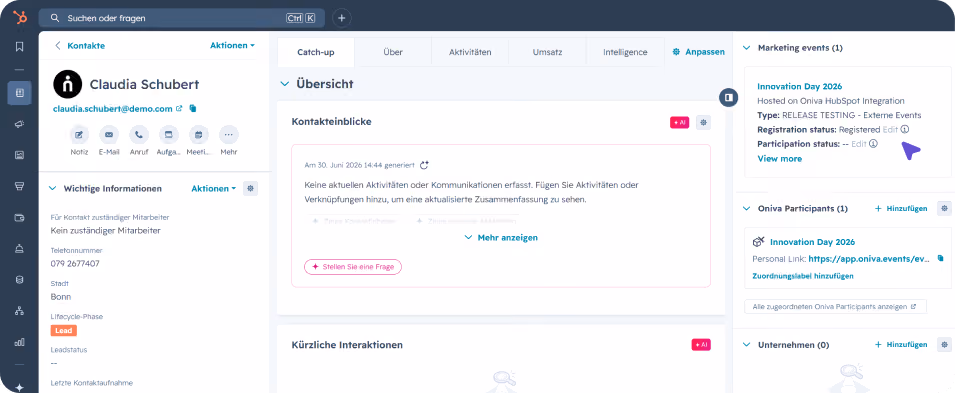
Task: Click AI badge in Kontakteinblicke card
Action: 679,122
